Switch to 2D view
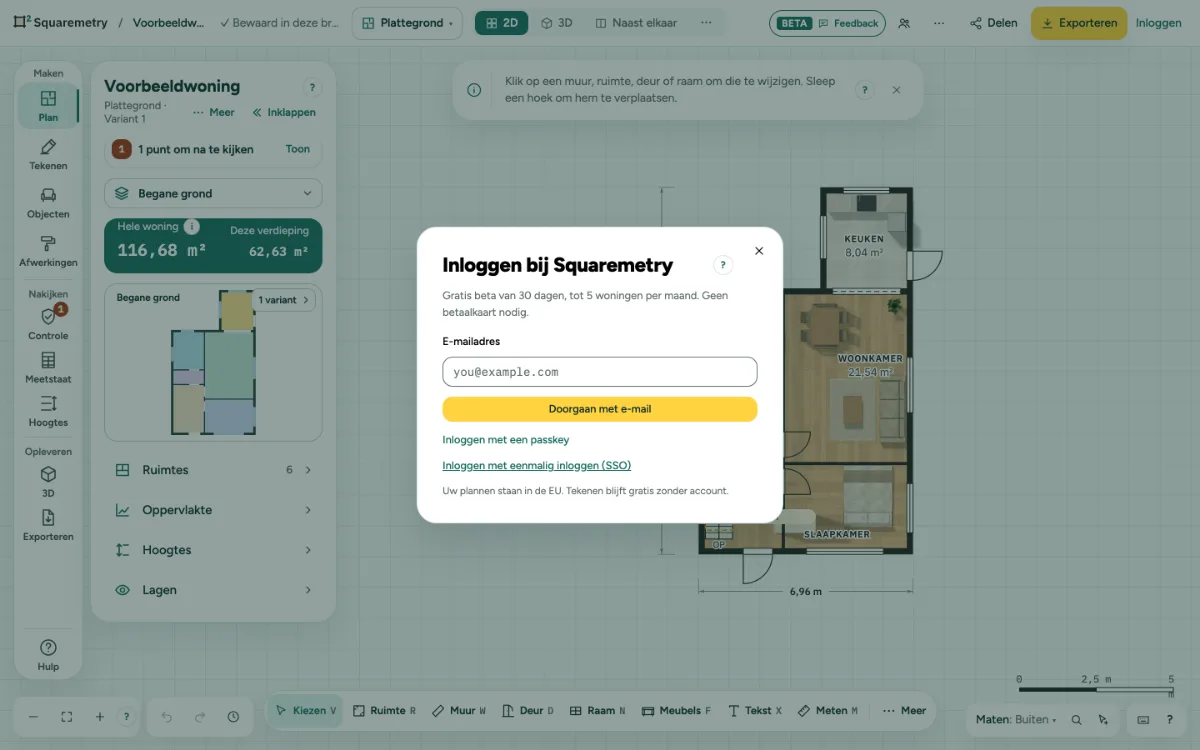The image size is (1200, 750). 502,23
